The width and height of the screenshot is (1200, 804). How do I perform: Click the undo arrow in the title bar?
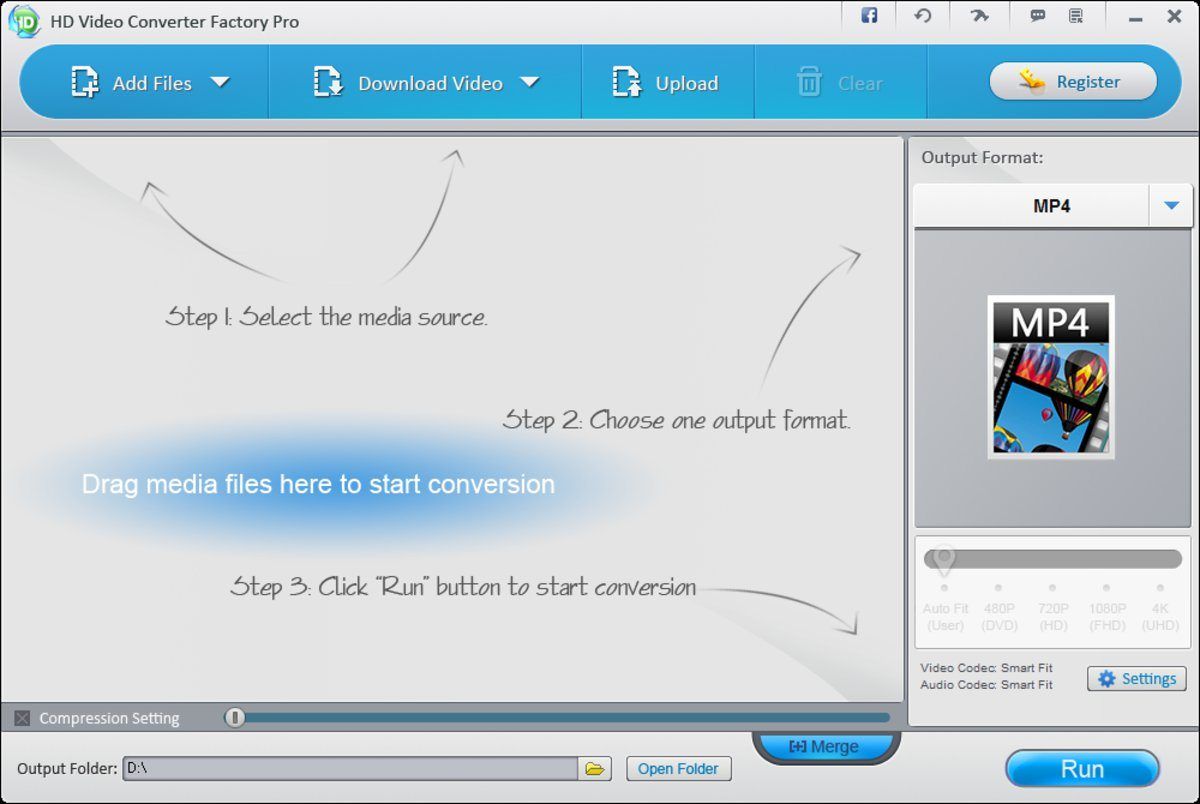point(922,15)
